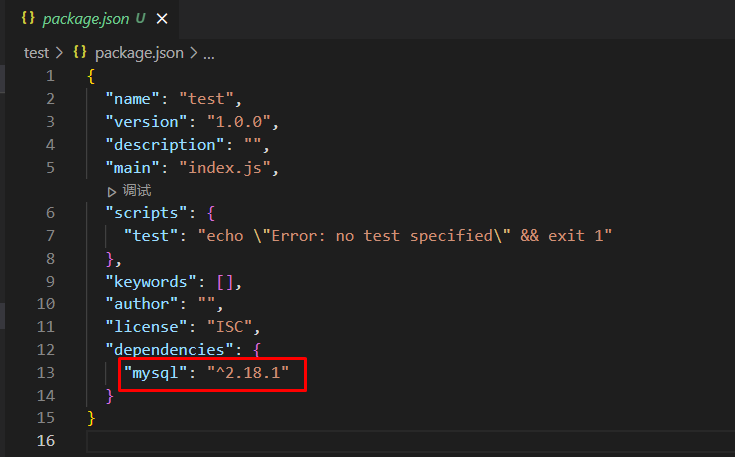The height and width of the screenshot is (457, 735).
Task: Click the "ISC" license value
Action: click(x=230, y=327)
